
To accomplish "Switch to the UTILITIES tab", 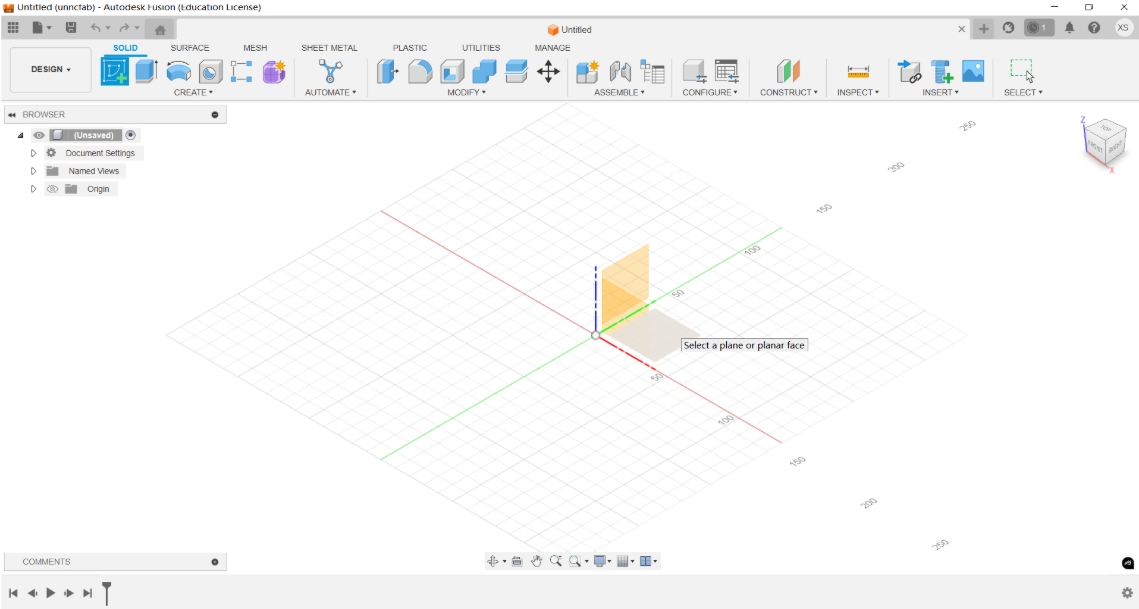I will tap(481, 48).
